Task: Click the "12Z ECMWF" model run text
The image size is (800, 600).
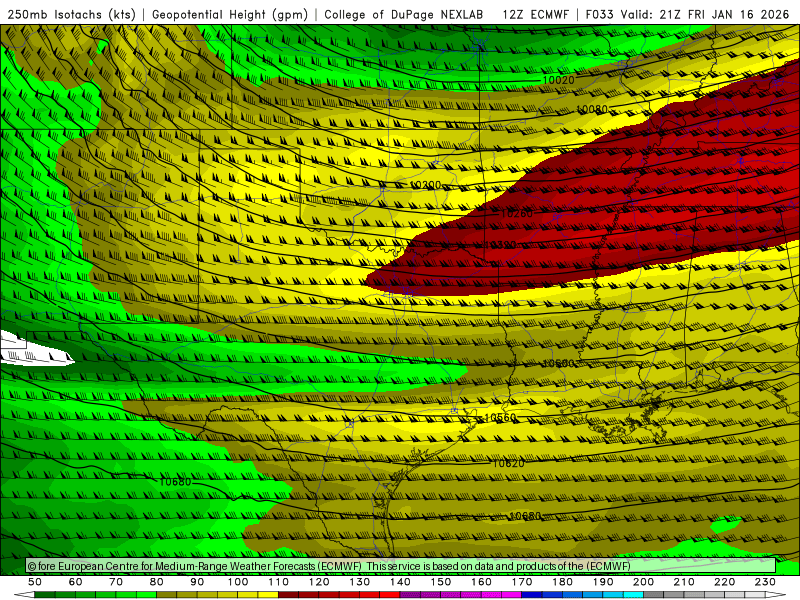Action: [x=535, y=14]
